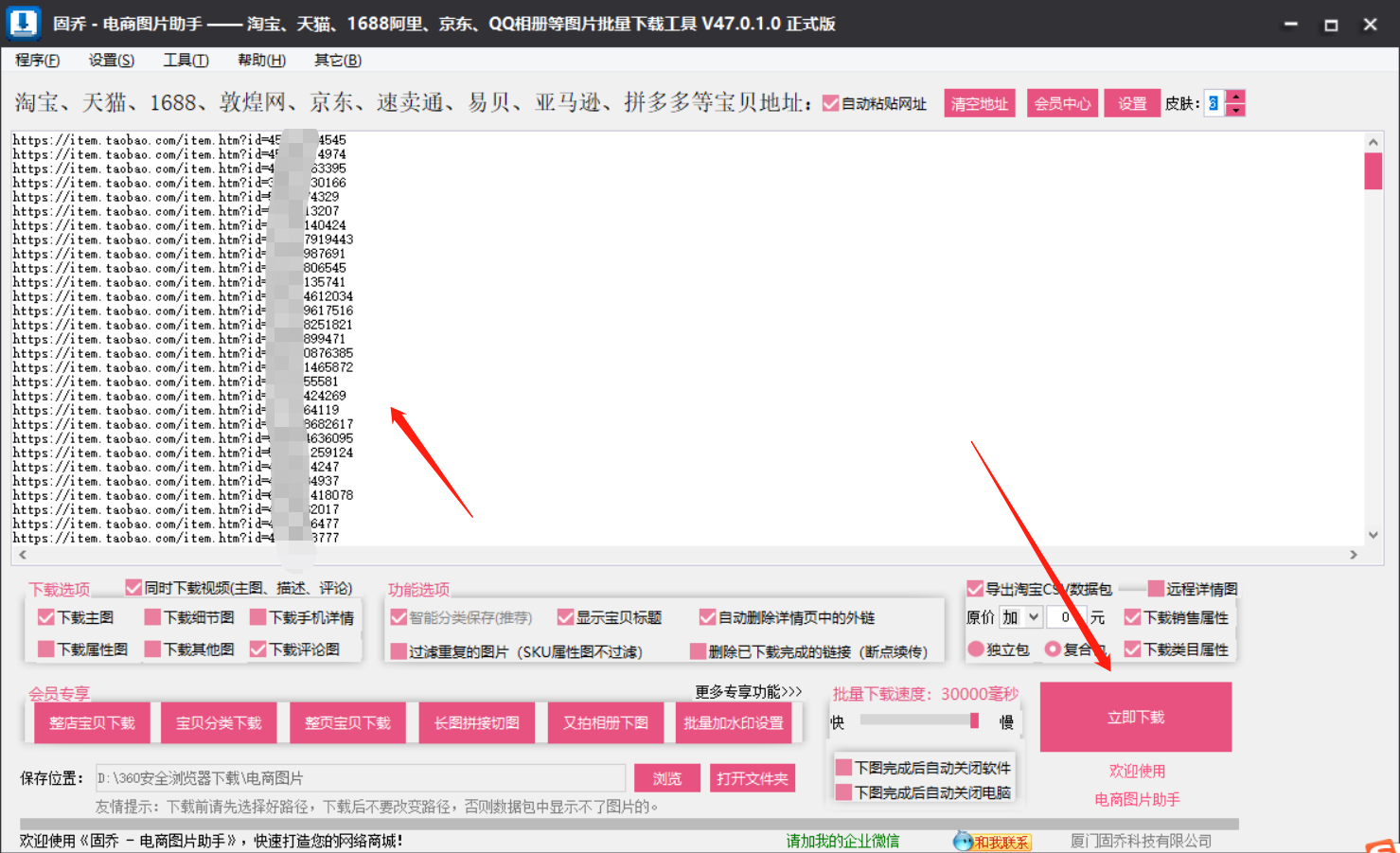Enable 远程详情图 checkbox
1400x853 pixels.
[1156, 589]
